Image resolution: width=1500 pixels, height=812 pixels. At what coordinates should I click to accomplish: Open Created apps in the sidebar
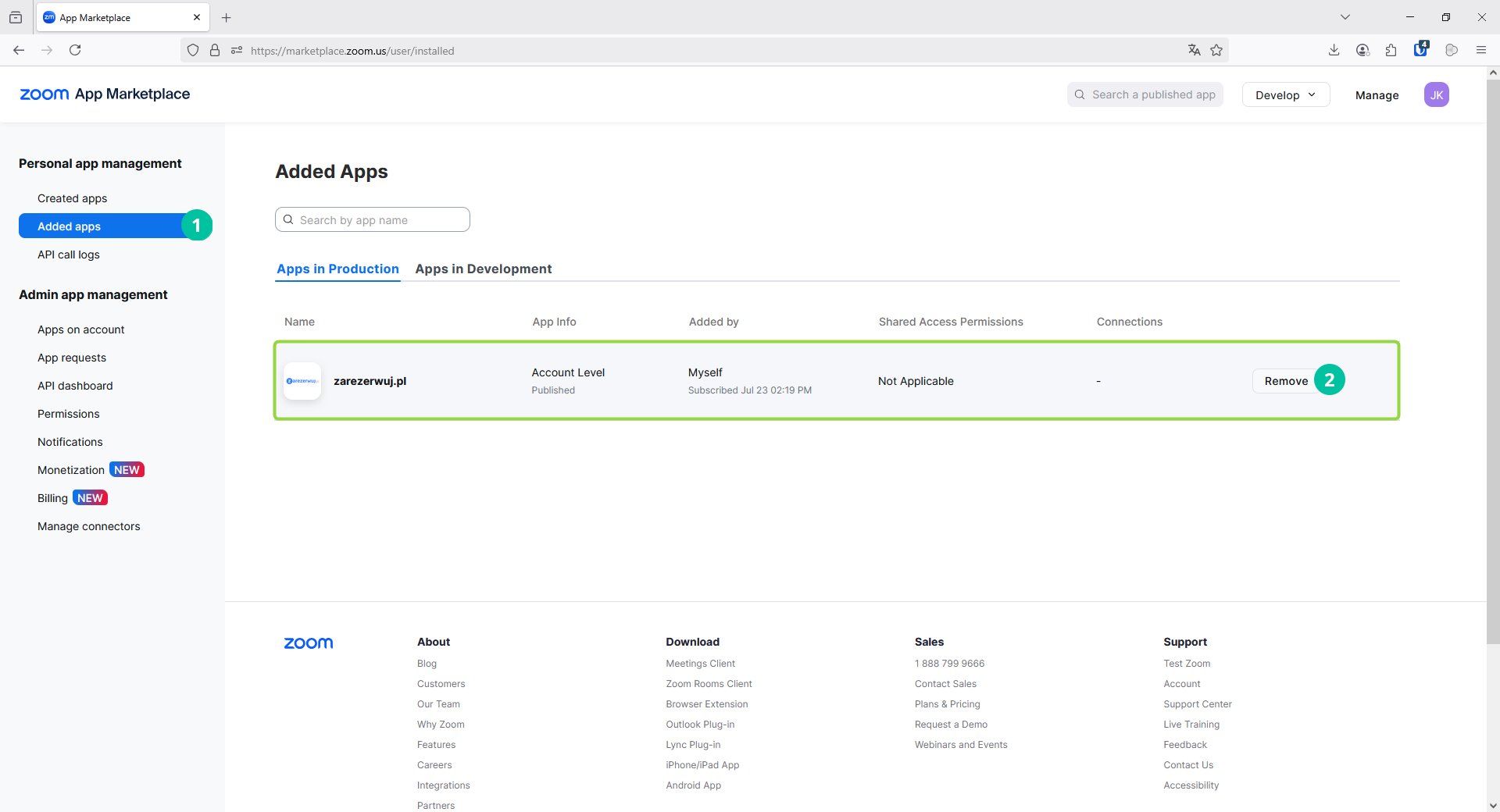pos(73,198)
